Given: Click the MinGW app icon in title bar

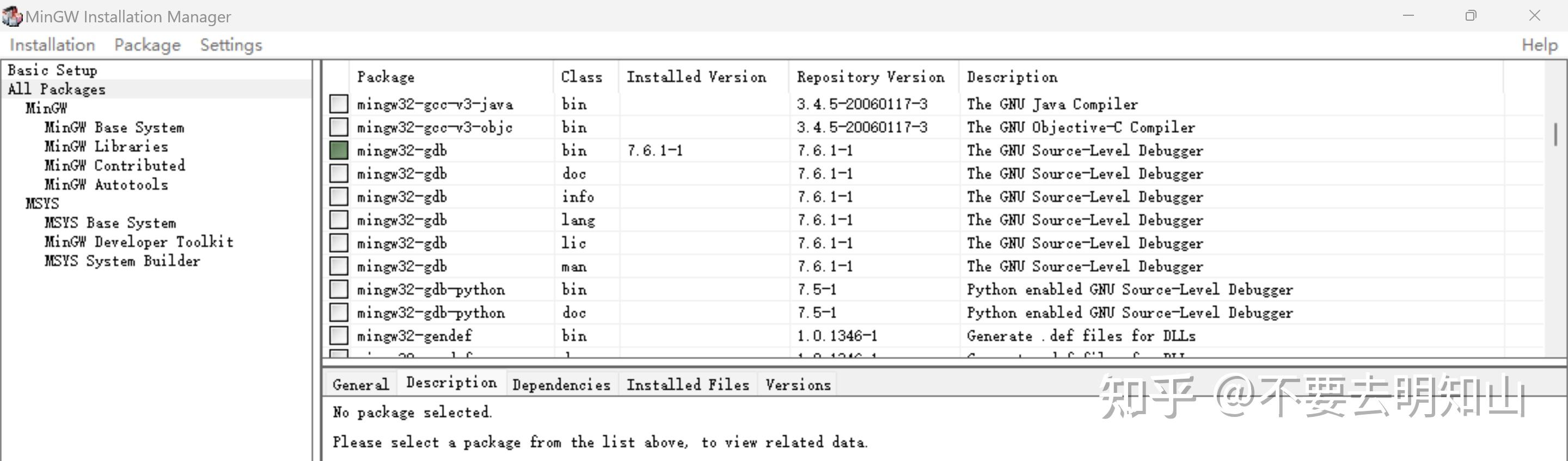Looking at the screenshot, I should tap(12, 16).
